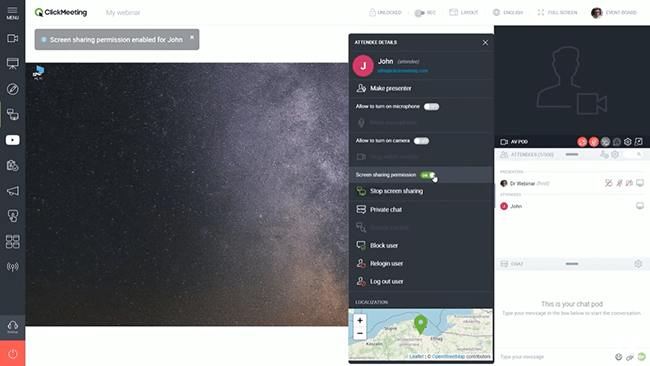Open the Breakout rooms grid icon
Image resolution: width=650 pixels, height=366 pixels.
(12, 241)
